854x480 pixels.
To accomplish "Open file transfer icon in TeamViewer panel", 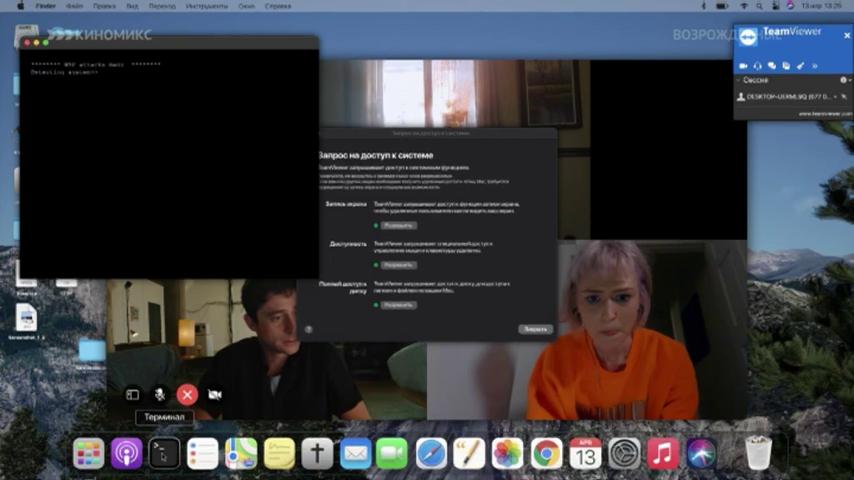I will (x=786, y=66).
